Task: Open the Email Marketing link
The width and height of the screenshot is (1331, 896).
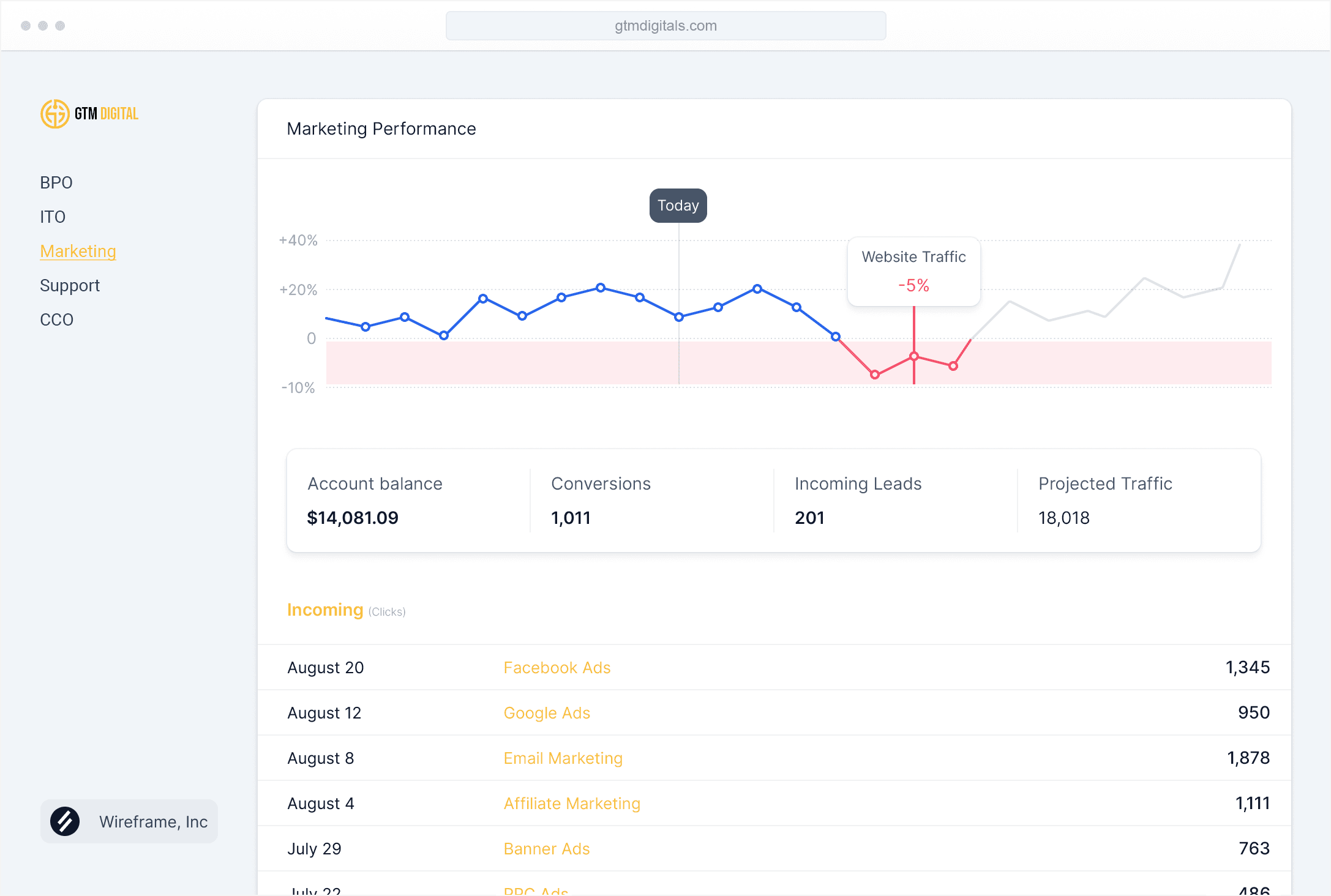Action: [563, 758]
